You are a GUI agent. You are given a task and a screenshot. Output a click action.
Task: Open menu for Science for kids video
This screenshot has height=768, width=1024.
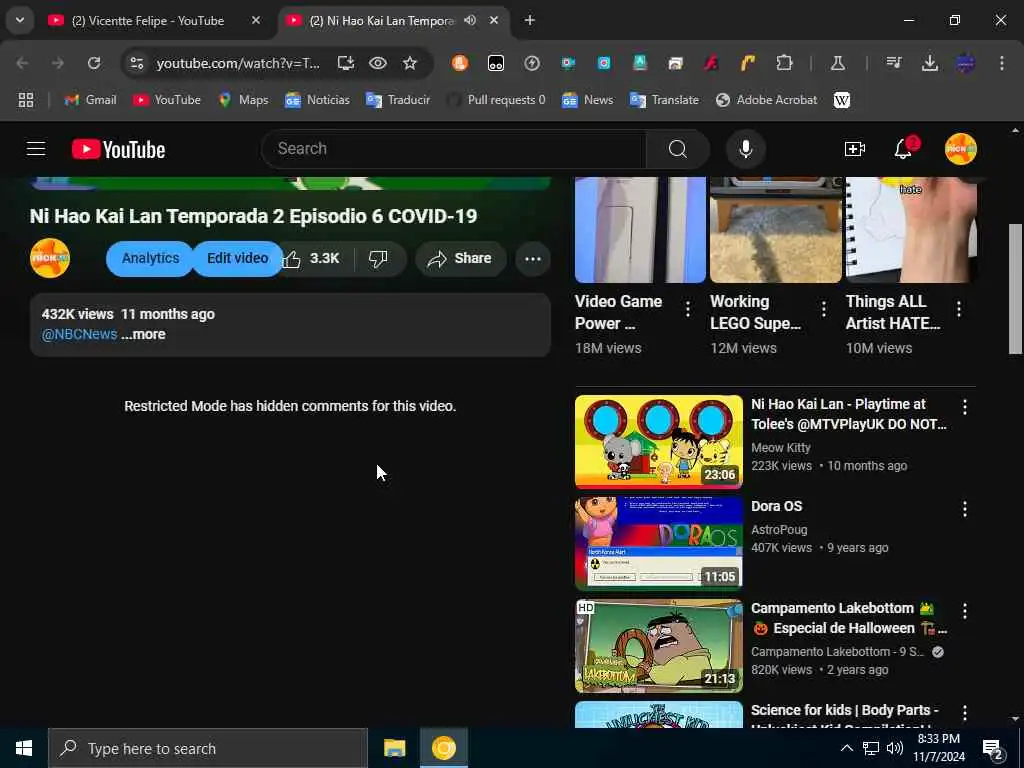(965, 713)
